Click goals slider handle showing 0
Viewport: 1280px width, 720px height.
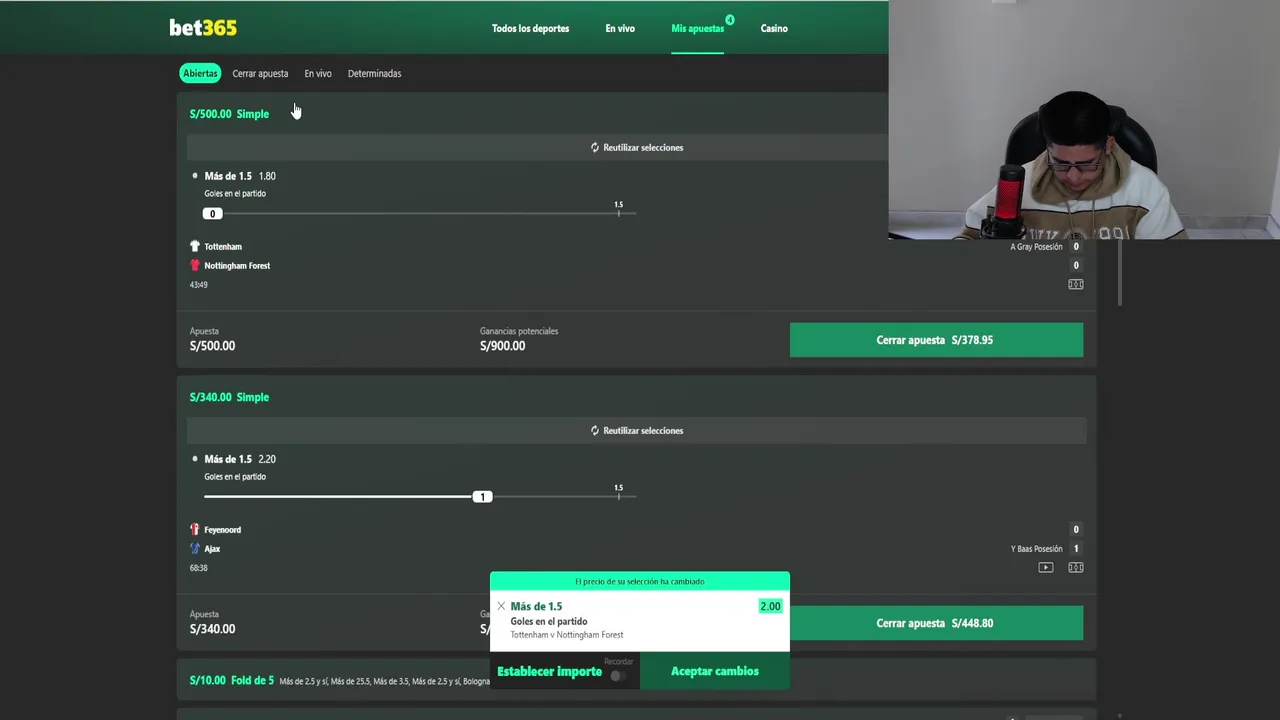(212, 213)
